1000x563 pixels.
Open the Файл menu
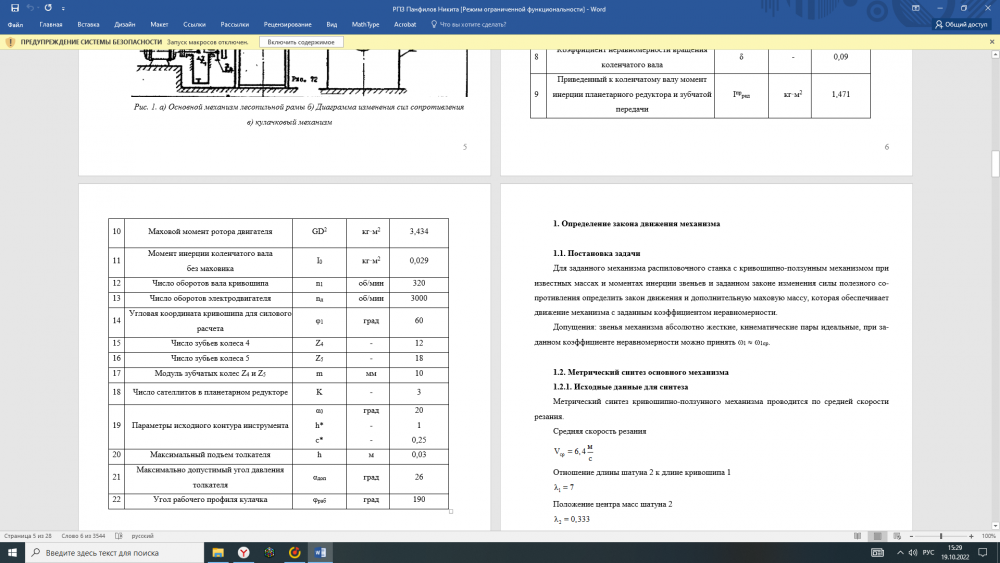(15, 24)
